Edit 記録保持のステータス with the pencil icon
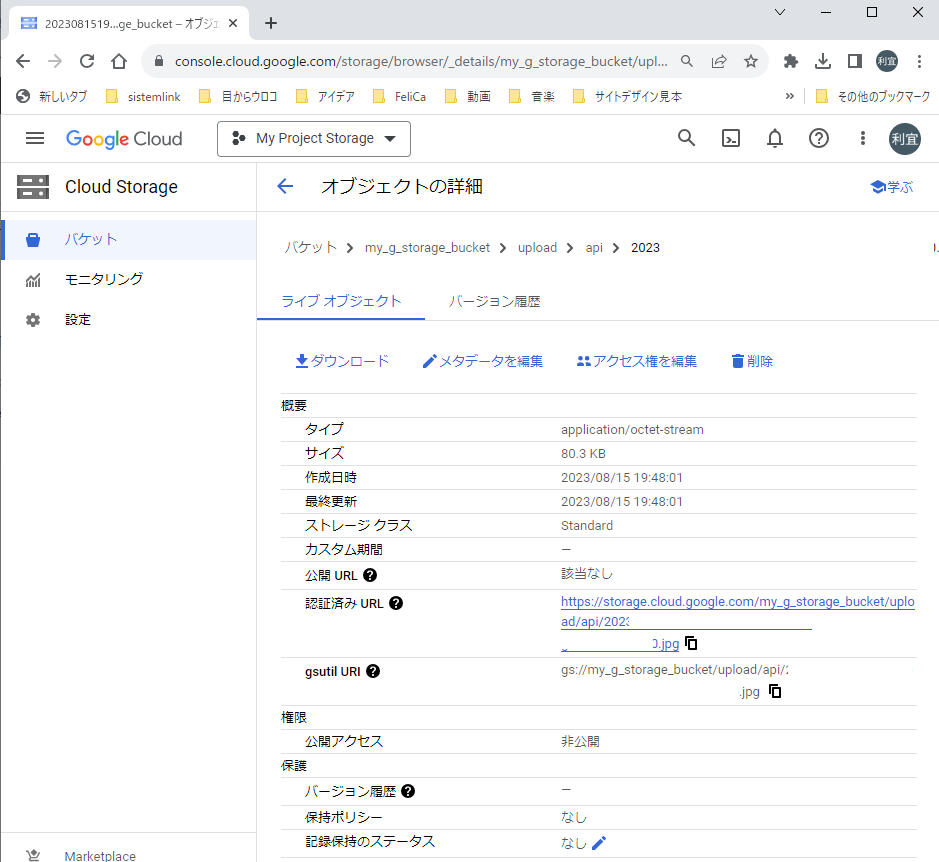This screenshot has width=939, height=862. pos(597,842)
